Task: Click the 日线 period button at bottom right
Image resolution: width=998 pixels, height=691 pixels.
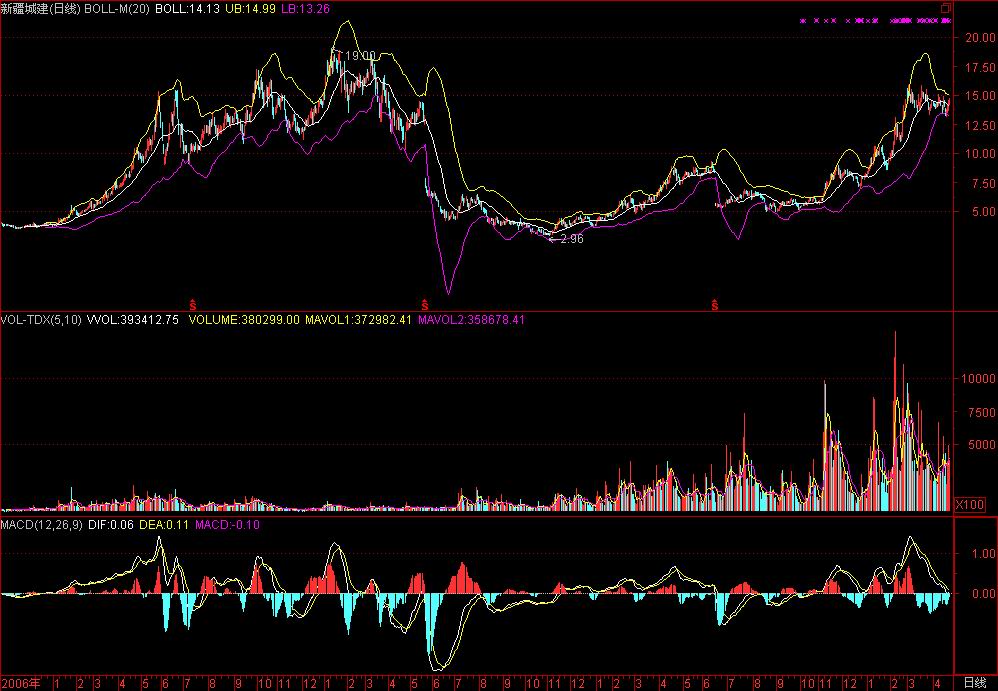Action: tap(975, 683)
